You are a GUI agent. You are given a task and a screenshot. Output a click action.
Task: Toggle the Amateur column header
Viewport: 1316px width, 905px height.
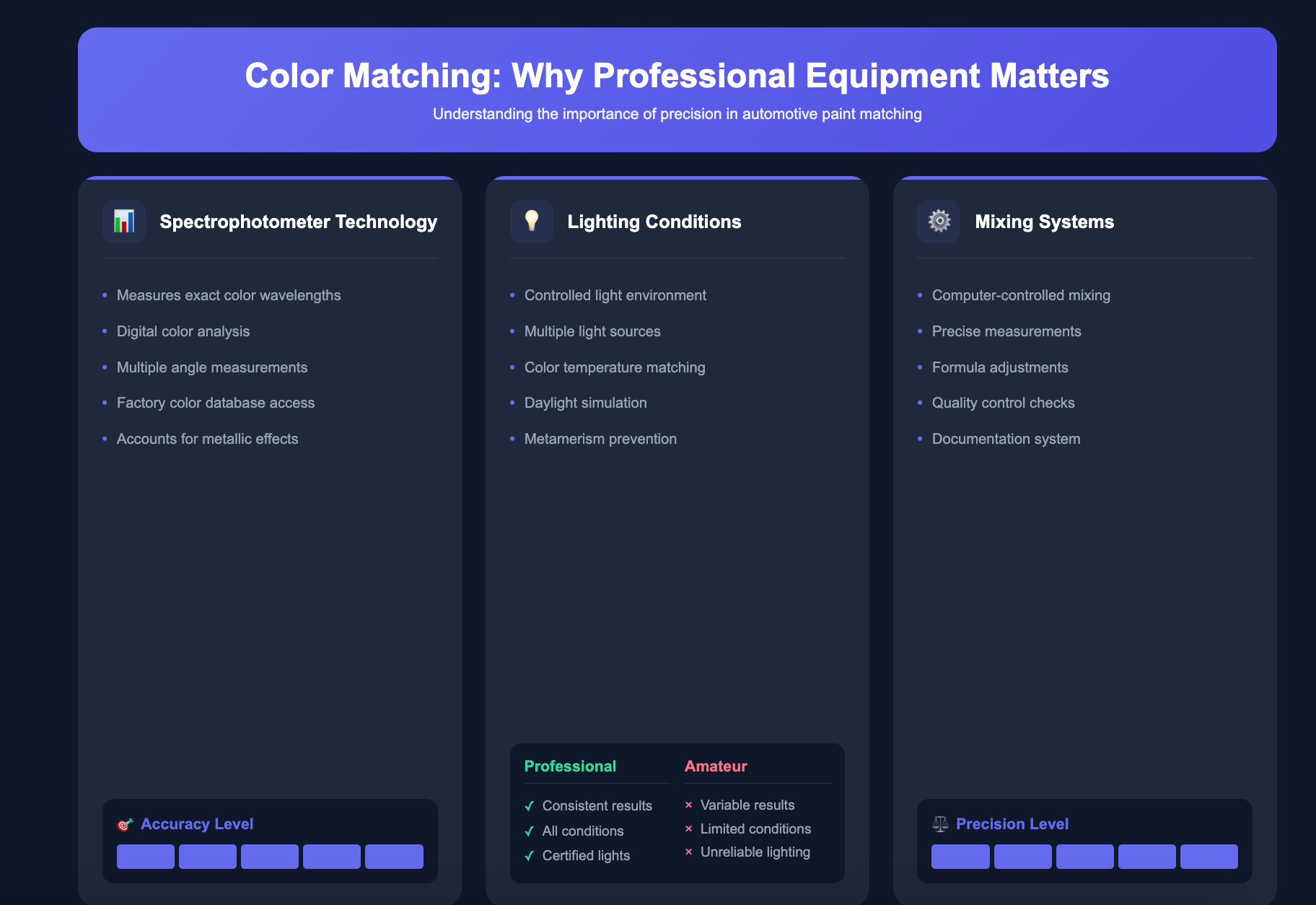(x=716, y=766)
